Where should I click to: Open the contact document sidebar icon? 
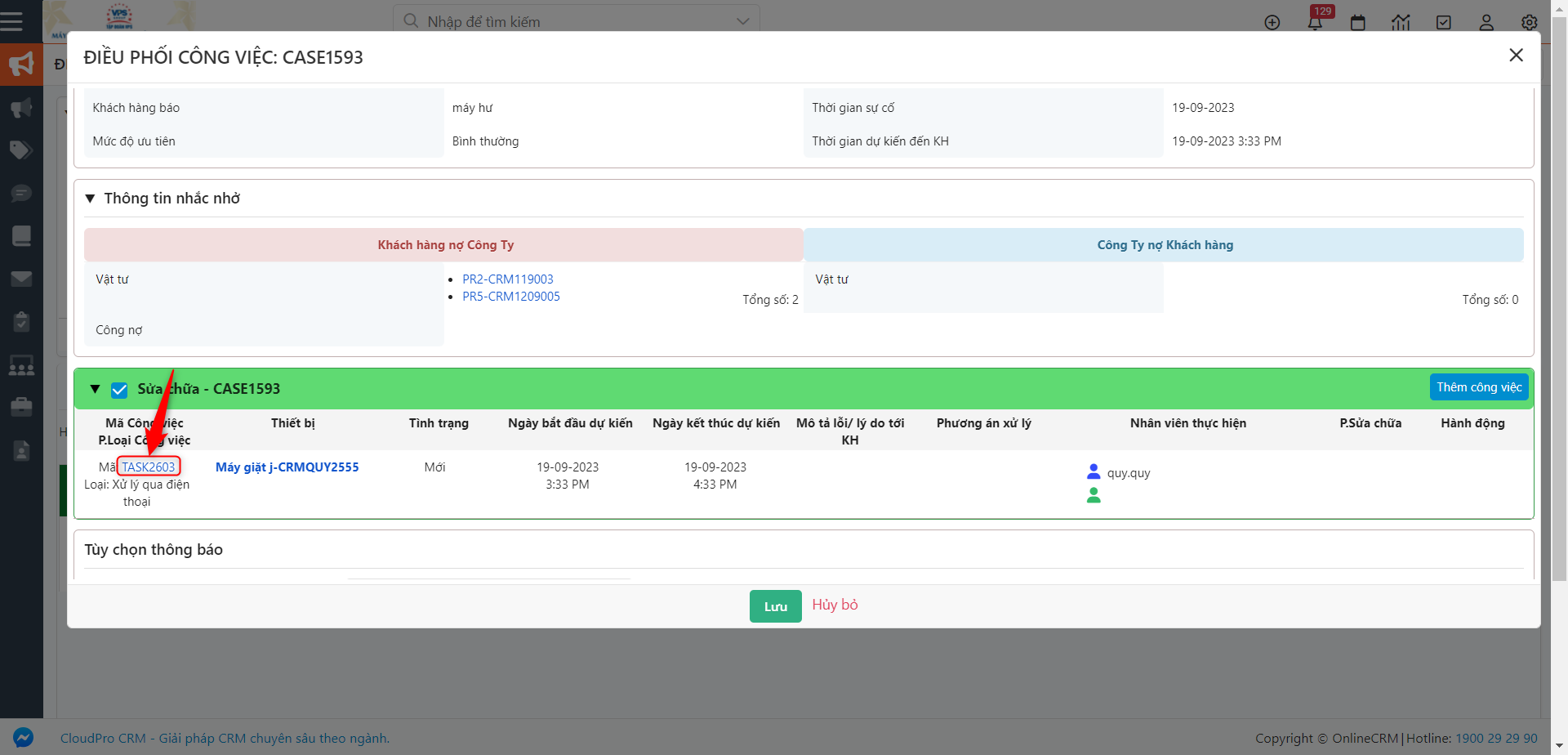tap(21, 449)
